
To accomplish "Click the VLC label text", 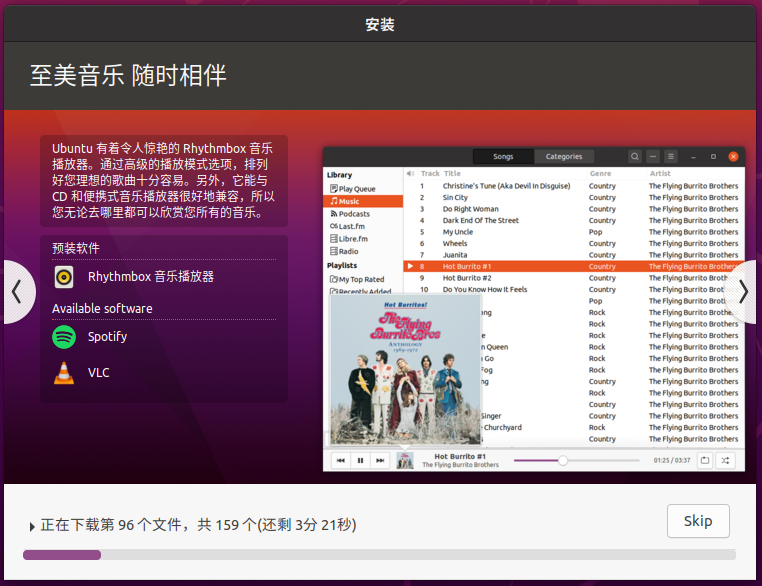I will 99,373.
